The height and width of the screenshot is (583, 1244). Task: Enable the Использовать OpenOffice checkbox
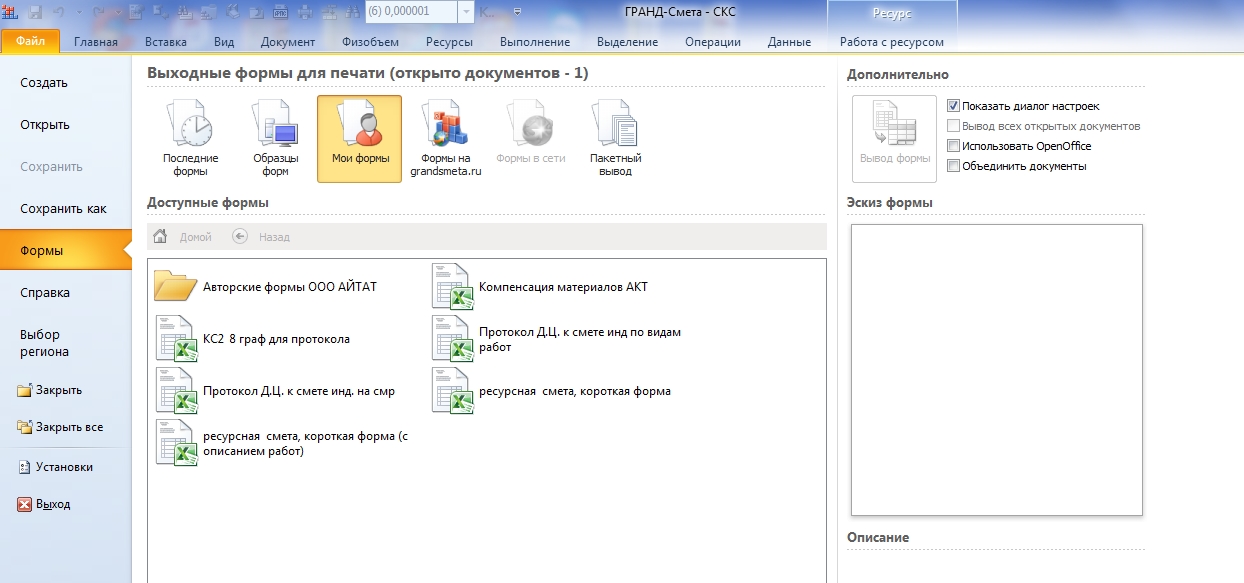tap(953, 146)
